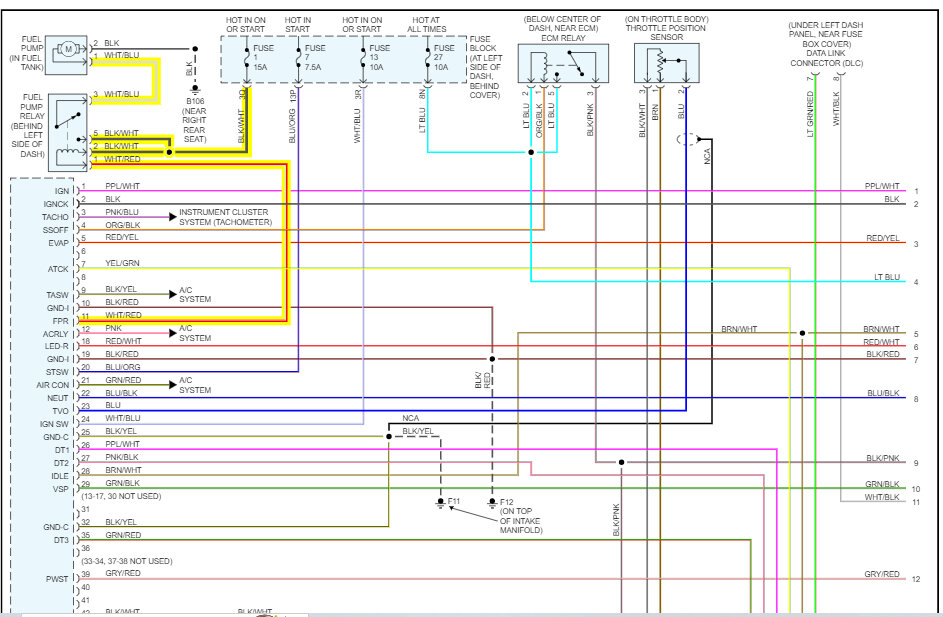Click the EVAP pin label
943x617 pixels.
click(59, 243)
